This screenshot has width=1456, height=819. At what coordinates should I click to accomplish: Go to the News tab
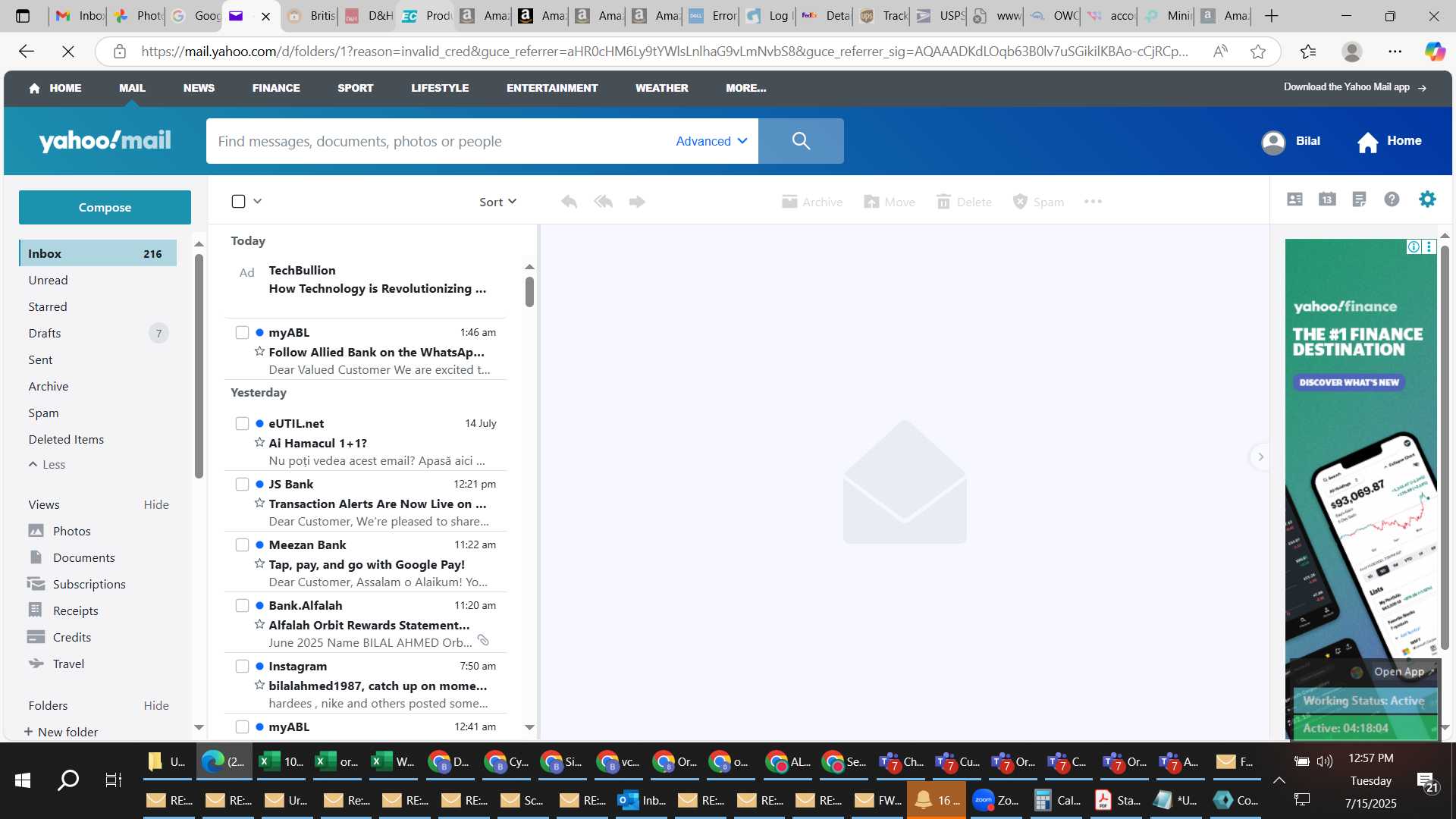click(x=199, y=88)
